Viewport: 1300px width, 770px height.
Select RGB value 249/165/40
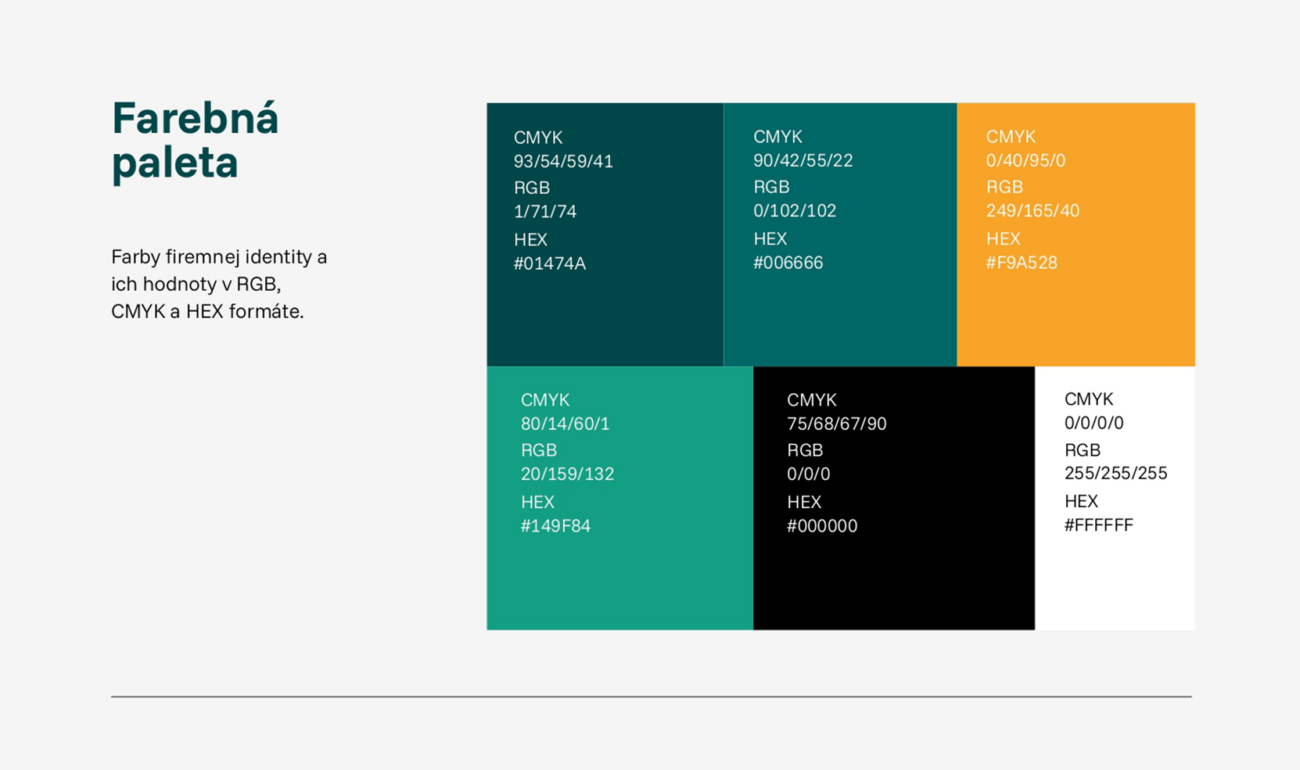[1033, 211]
